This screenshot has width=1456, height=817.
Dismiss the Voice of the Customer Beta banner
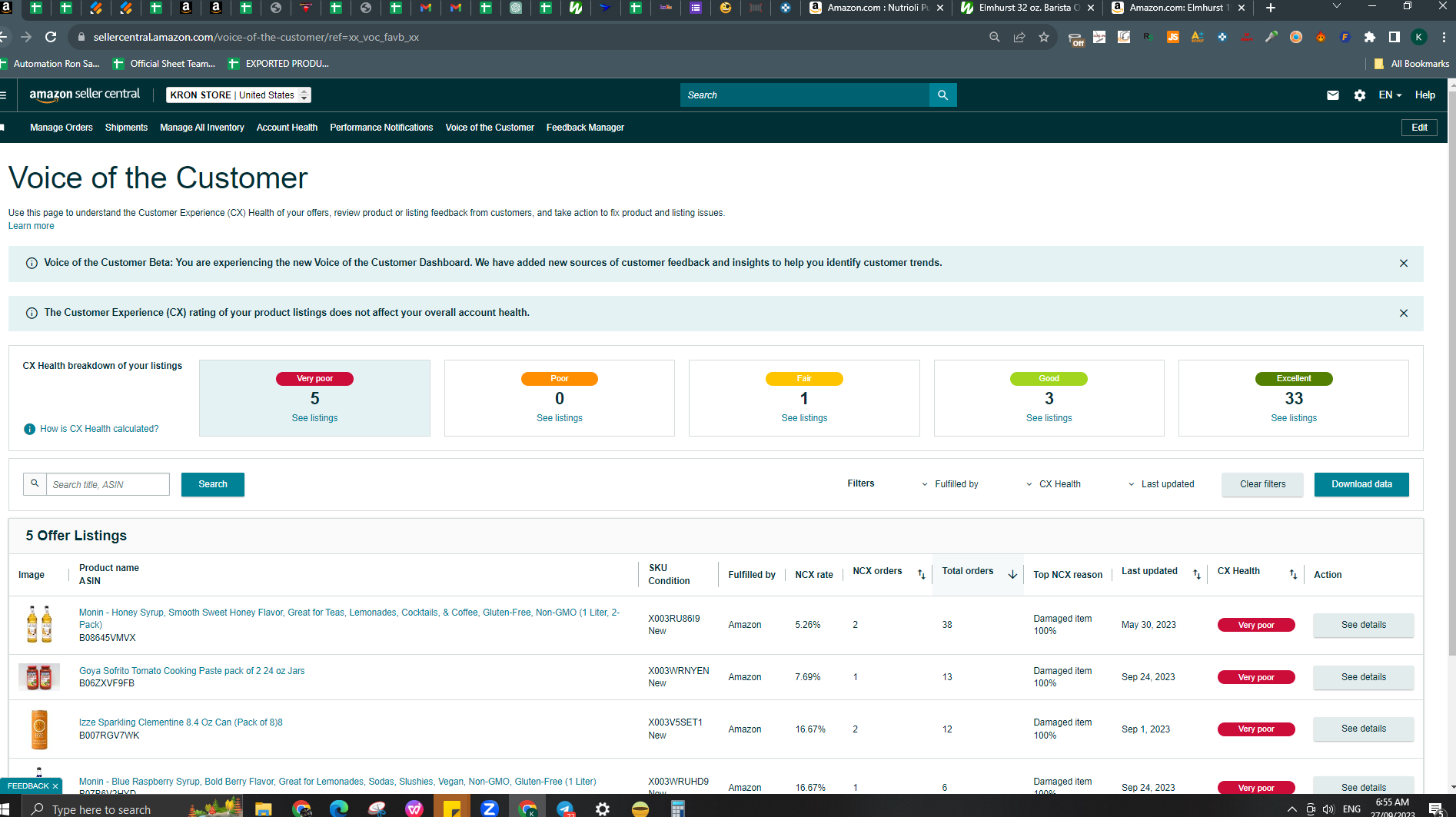tap(1404, 264)
